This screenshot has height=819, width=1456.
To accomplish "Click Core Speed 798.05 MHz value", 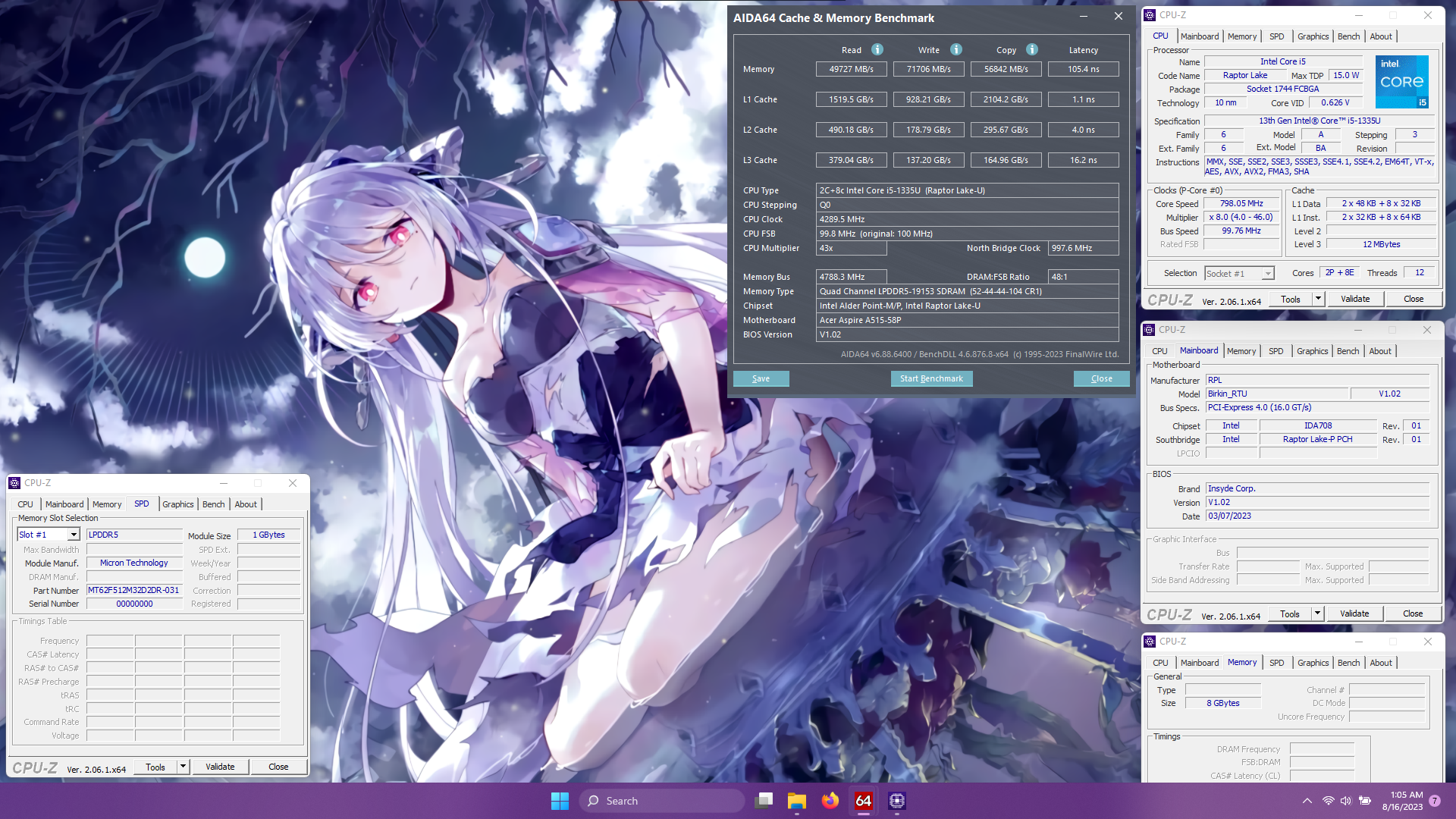I will point(1241,203).
